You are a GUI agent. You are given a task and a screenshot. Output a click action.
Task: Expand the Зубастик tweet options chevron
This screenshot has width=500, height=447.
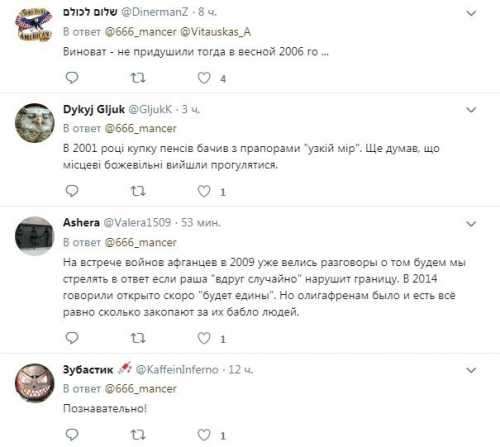471,370
